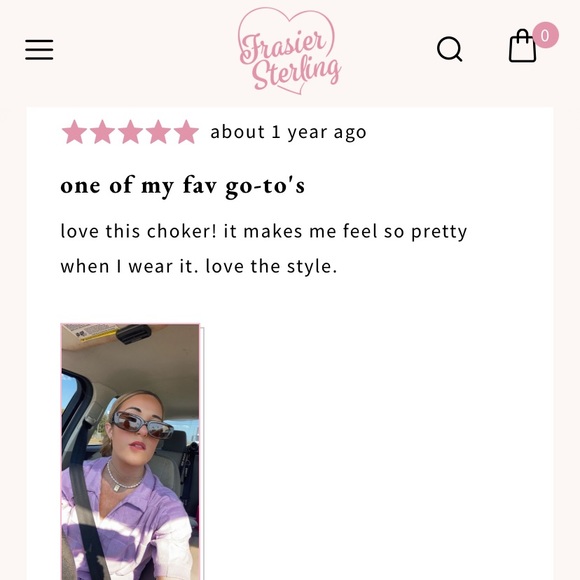Click the "about 1 year ago" timestamp
Screen dimensions: 580x580
coord(289,132)
